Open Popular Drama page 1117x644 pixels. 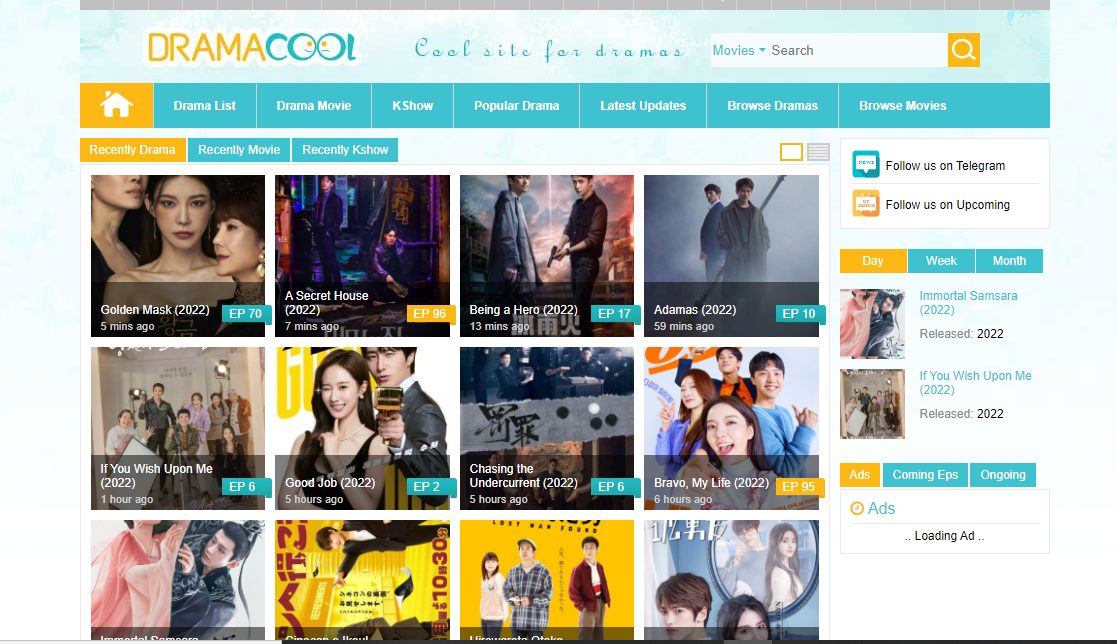click(516, 105)
